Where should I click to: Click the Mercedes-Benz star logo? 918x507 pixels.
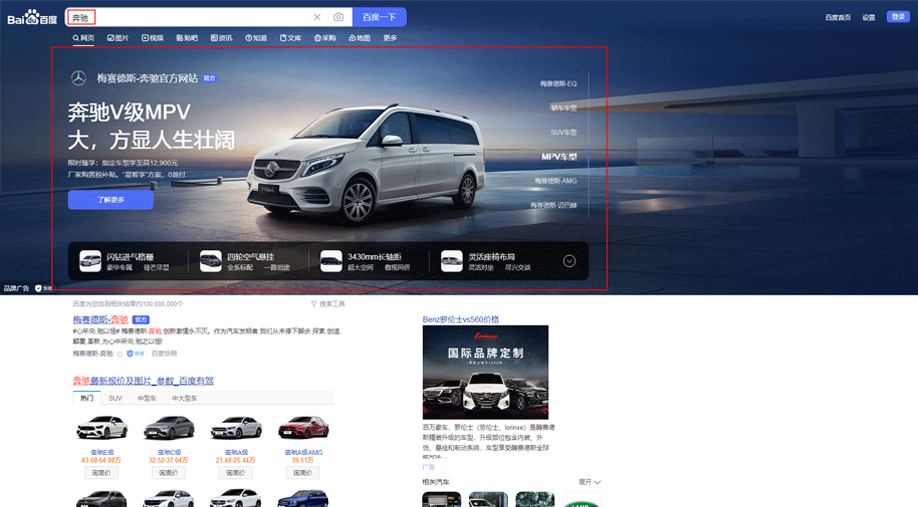pyautogui.click(x=78, y=78)
